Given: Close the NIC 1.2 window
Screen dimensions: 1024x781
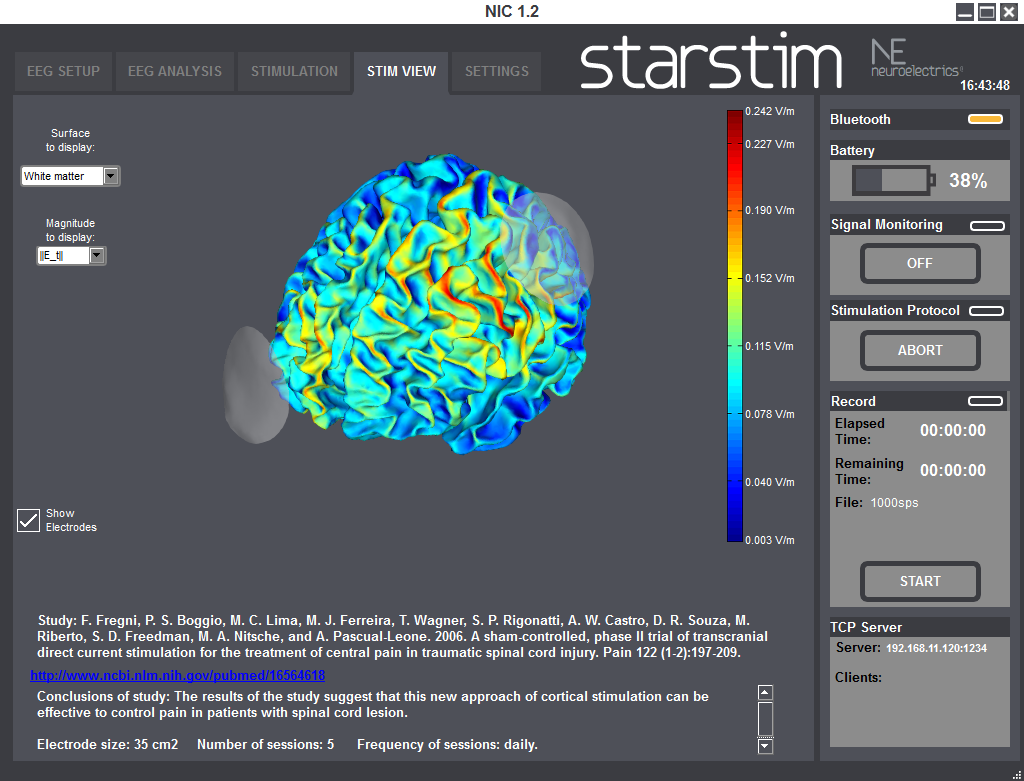Looking at the screenshot, I should pos(1008,12).
